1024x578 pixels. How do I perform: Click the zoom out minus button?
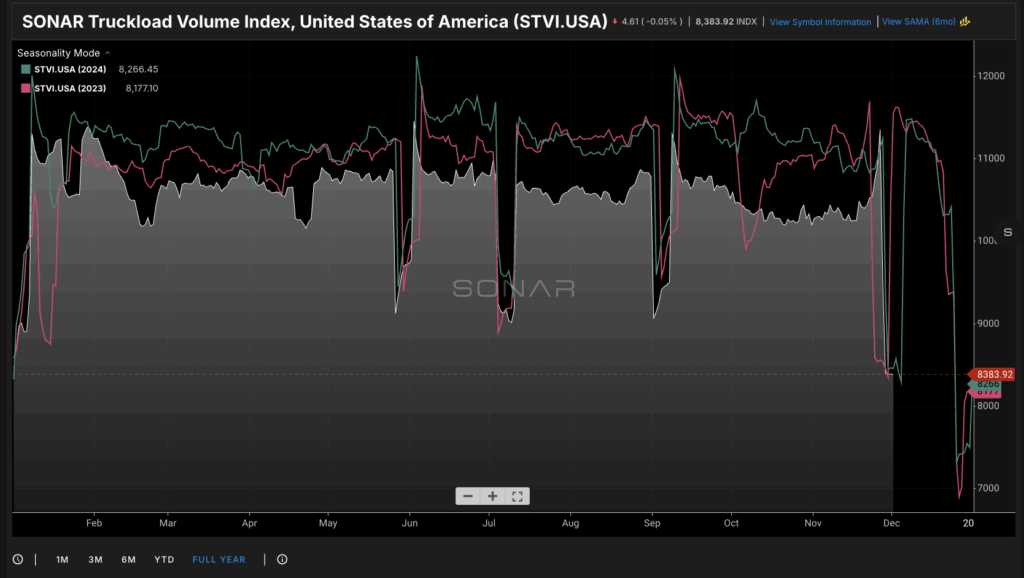[468, 496]
